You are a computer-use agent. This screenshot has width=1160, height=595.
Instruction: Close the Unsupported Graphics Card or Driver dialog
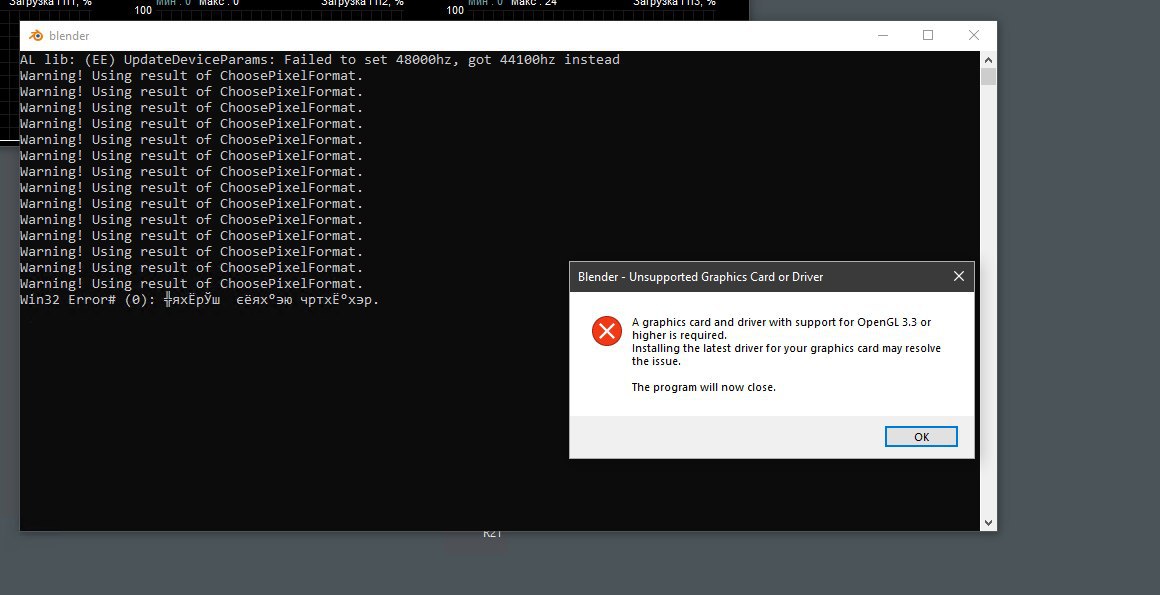[959, 276]
